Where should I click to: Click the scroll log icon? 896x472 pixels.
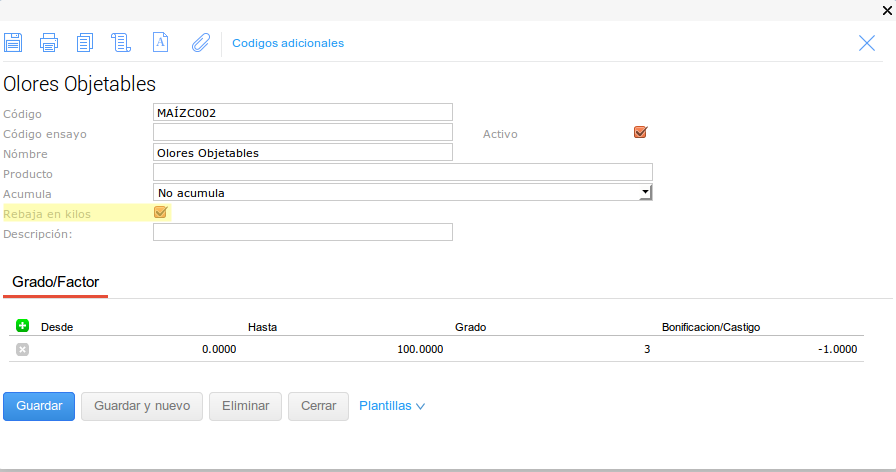(x=121, y=42)
